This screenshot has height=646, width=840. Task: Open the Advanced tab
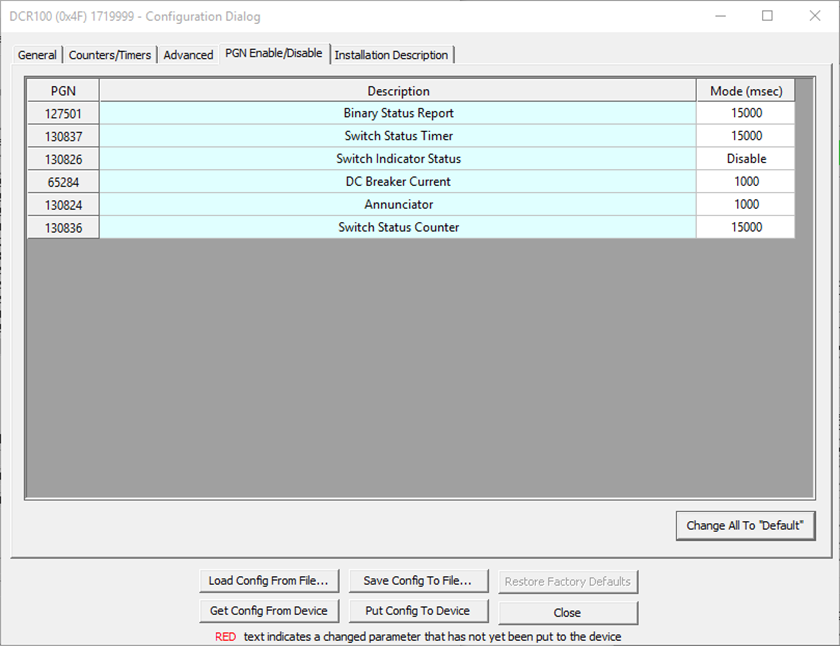click(x=188, y=55)
